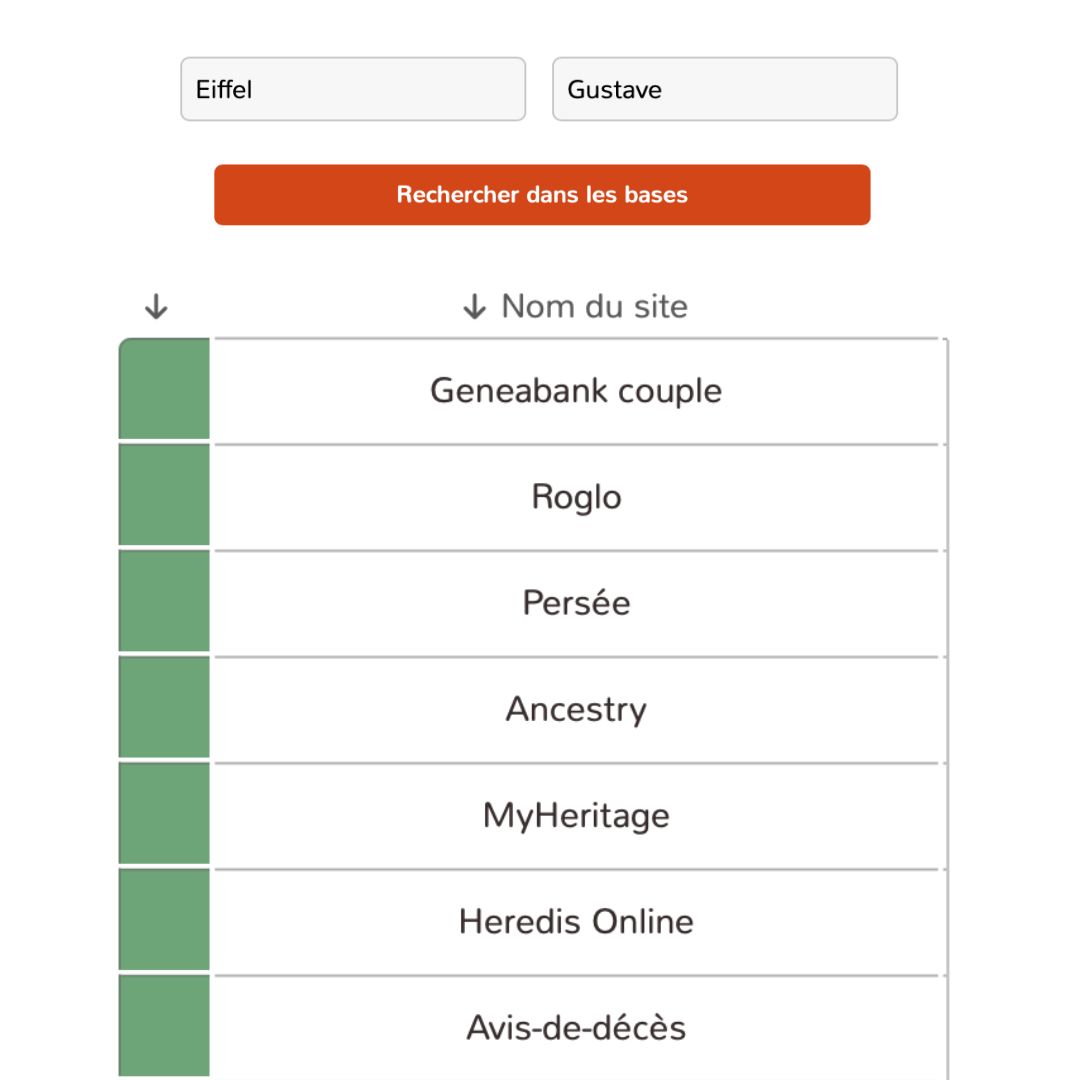Image resolution: width=1080 pixels, height=1080 pixels.
Task: Click the Rechercher dans les bases button
Action: pos(542,195)
